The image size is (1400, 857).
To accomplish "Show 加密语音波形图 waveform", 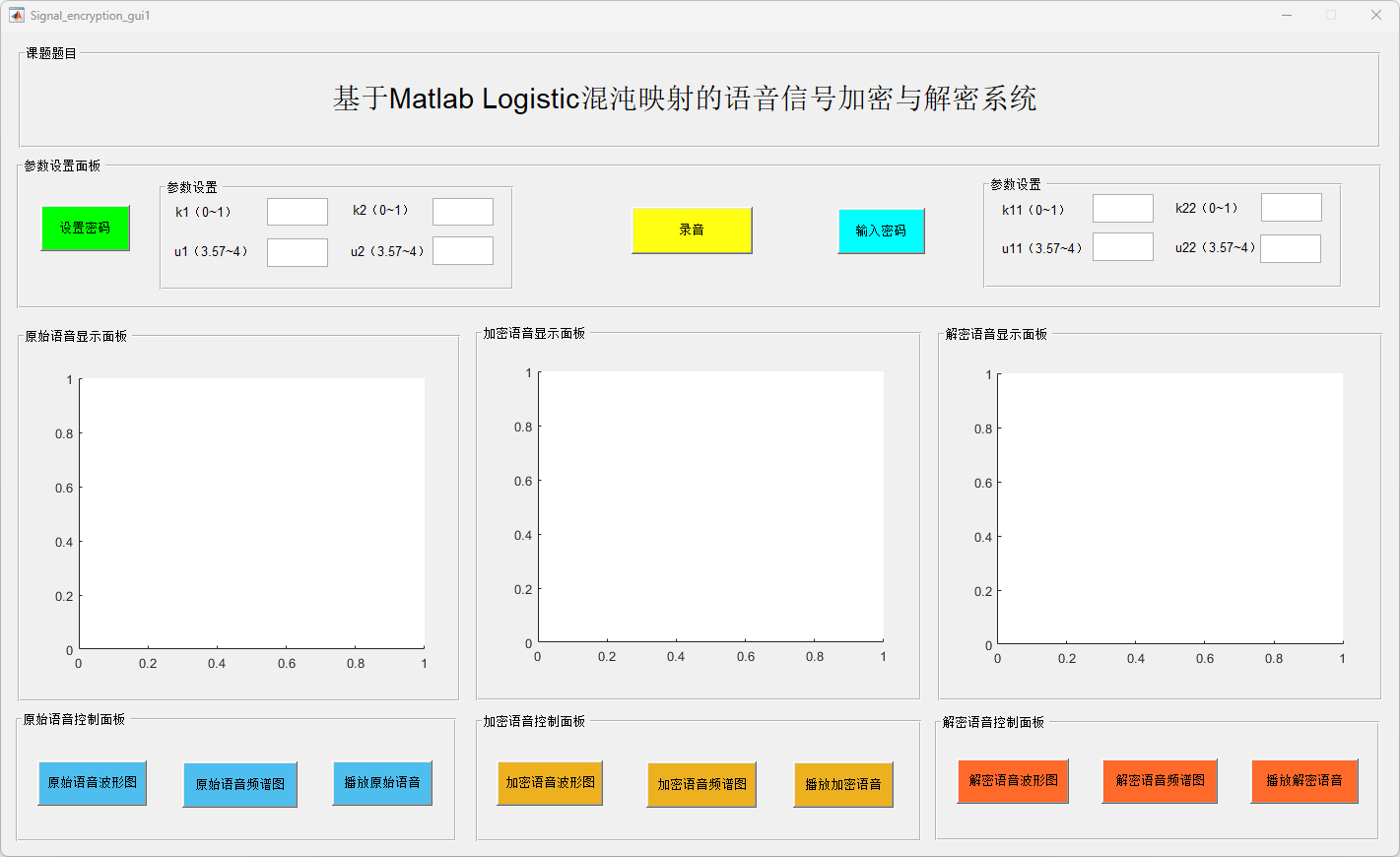I will tap(550, 783).
